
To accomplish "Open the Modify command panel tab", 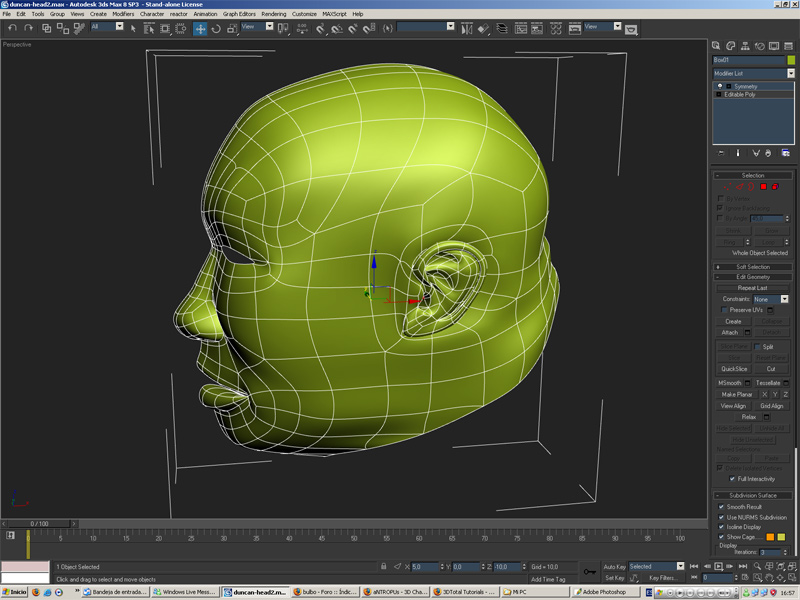I will (731, 46).
